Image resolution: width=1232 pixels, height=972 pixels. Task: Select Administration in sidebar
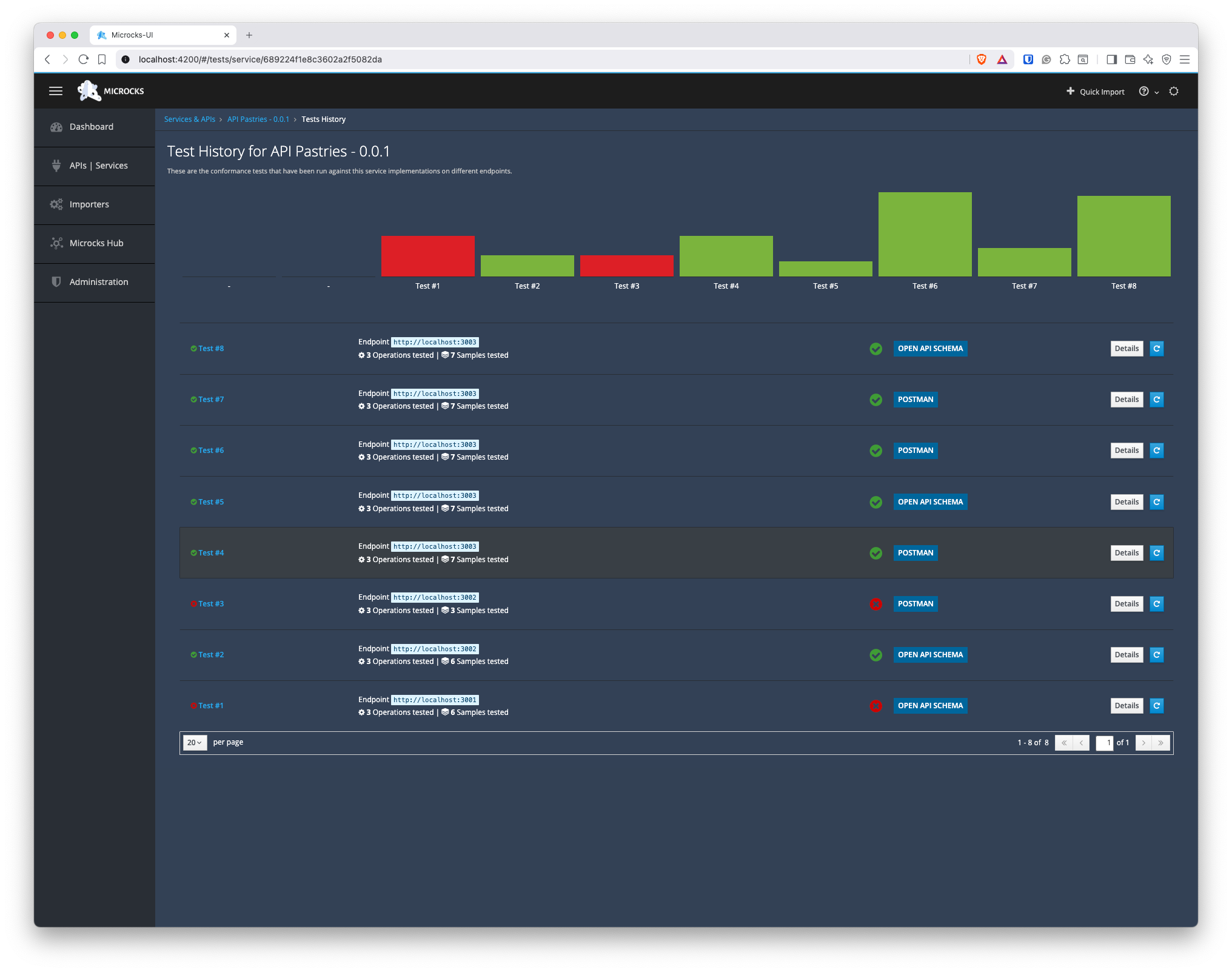99,282
